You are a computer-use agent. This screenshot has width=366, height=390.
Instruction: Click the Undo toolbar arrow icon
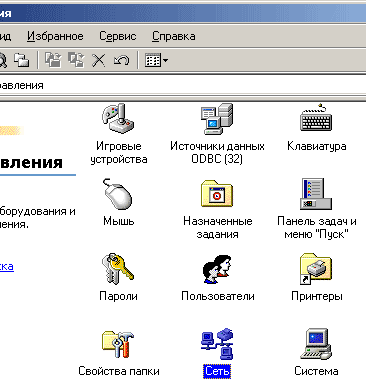click(x=121, y=60)
